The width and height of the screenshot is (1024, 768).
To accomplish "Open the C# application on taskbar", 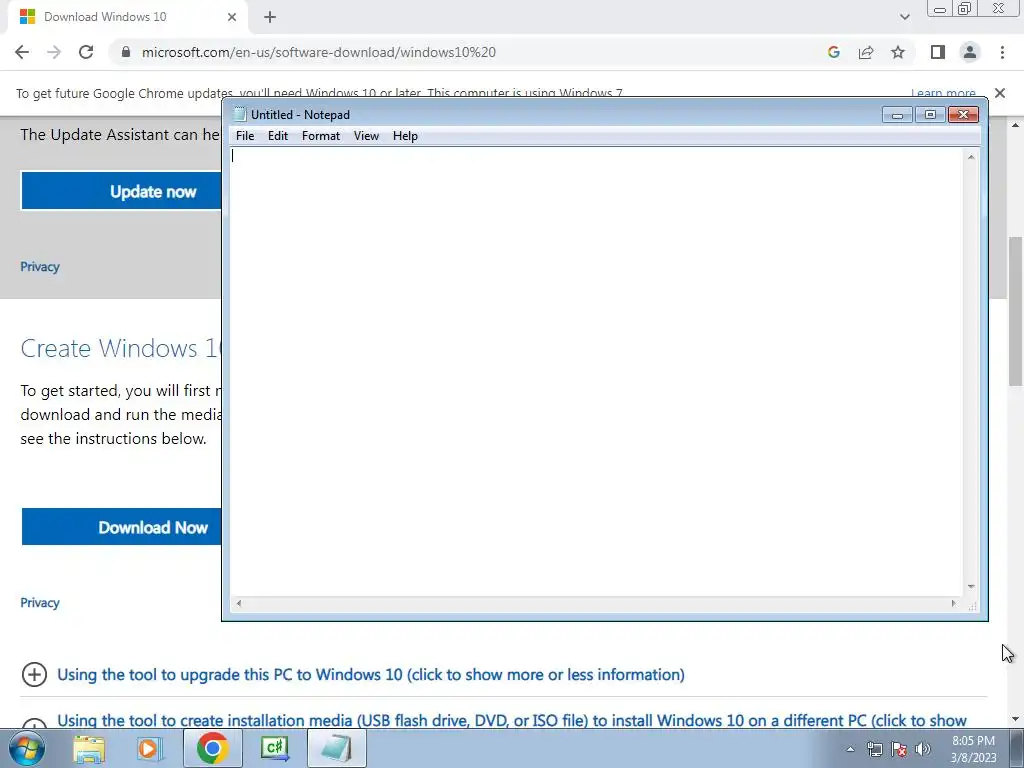I will pos(274,748).
